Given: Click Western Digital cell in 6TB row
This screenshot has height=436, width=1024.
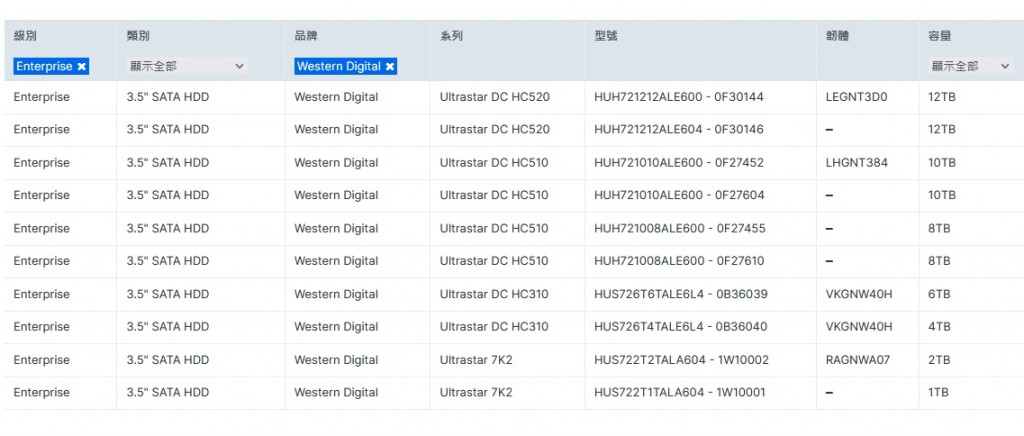Looking at the screenshot, I should [336, 294].
